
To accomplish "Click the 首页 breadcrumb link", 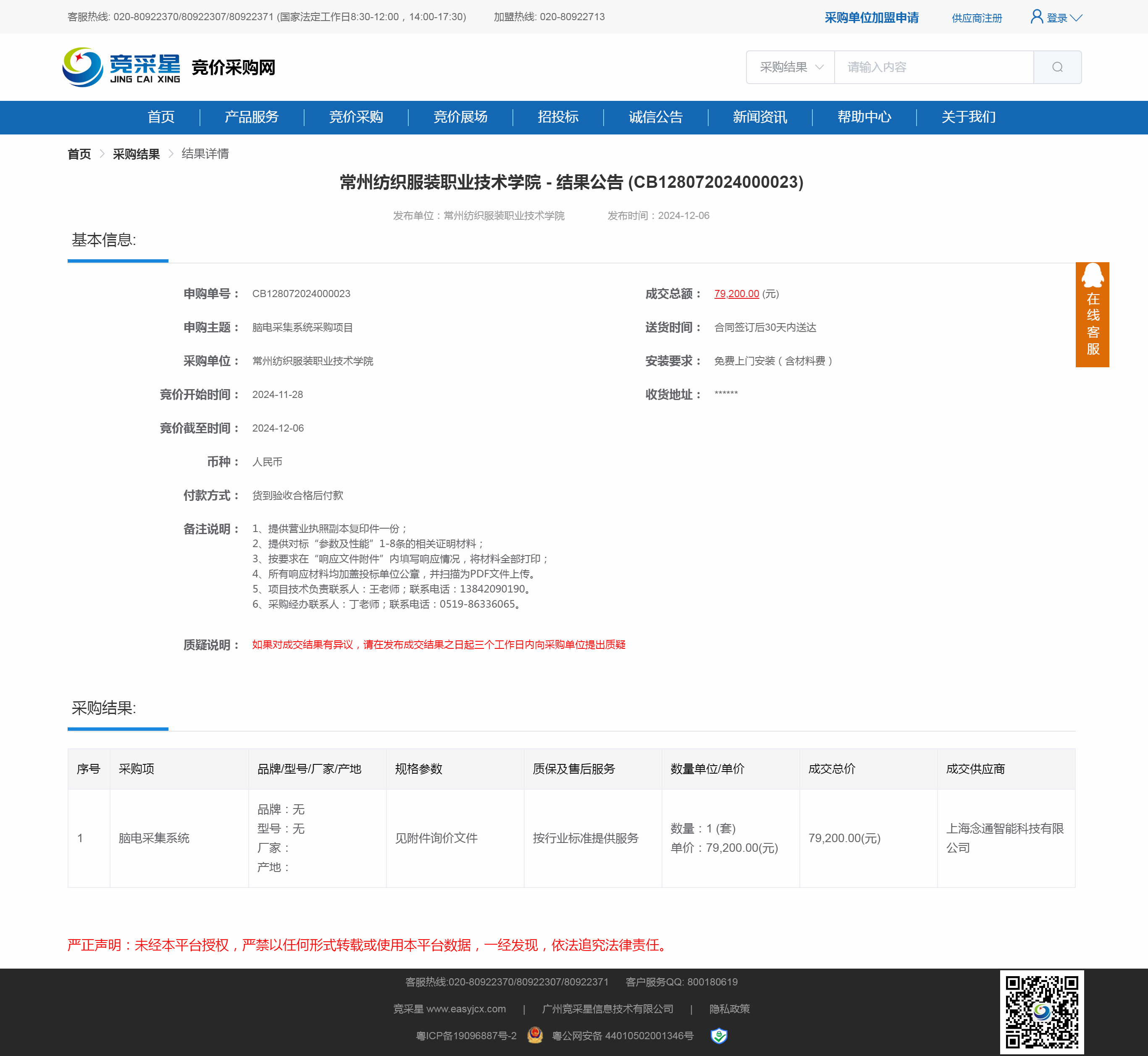I will point(79,154).
